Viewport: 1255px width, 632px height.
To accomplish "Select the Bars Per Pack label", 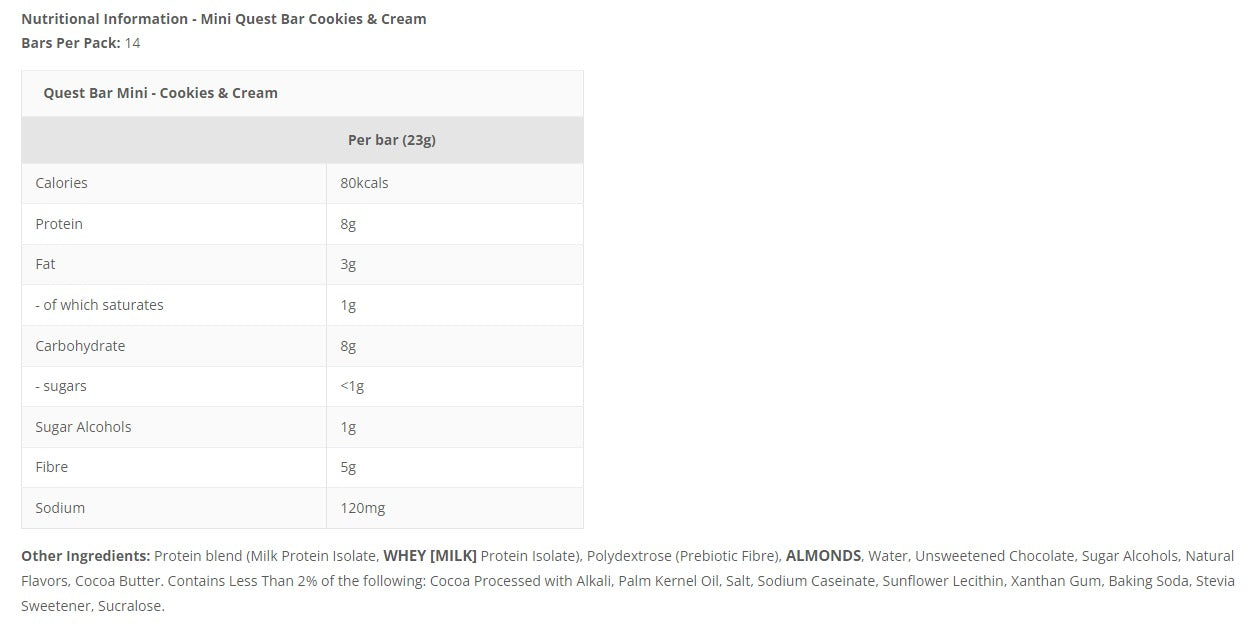I will pos(71,43).
